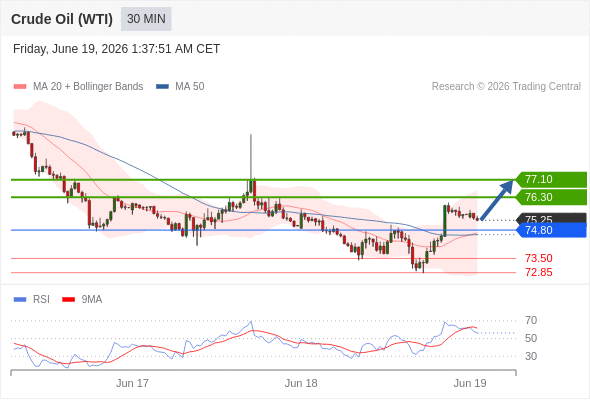
Task: Click the red 9MA legend icon
Action: pos(68,300)
